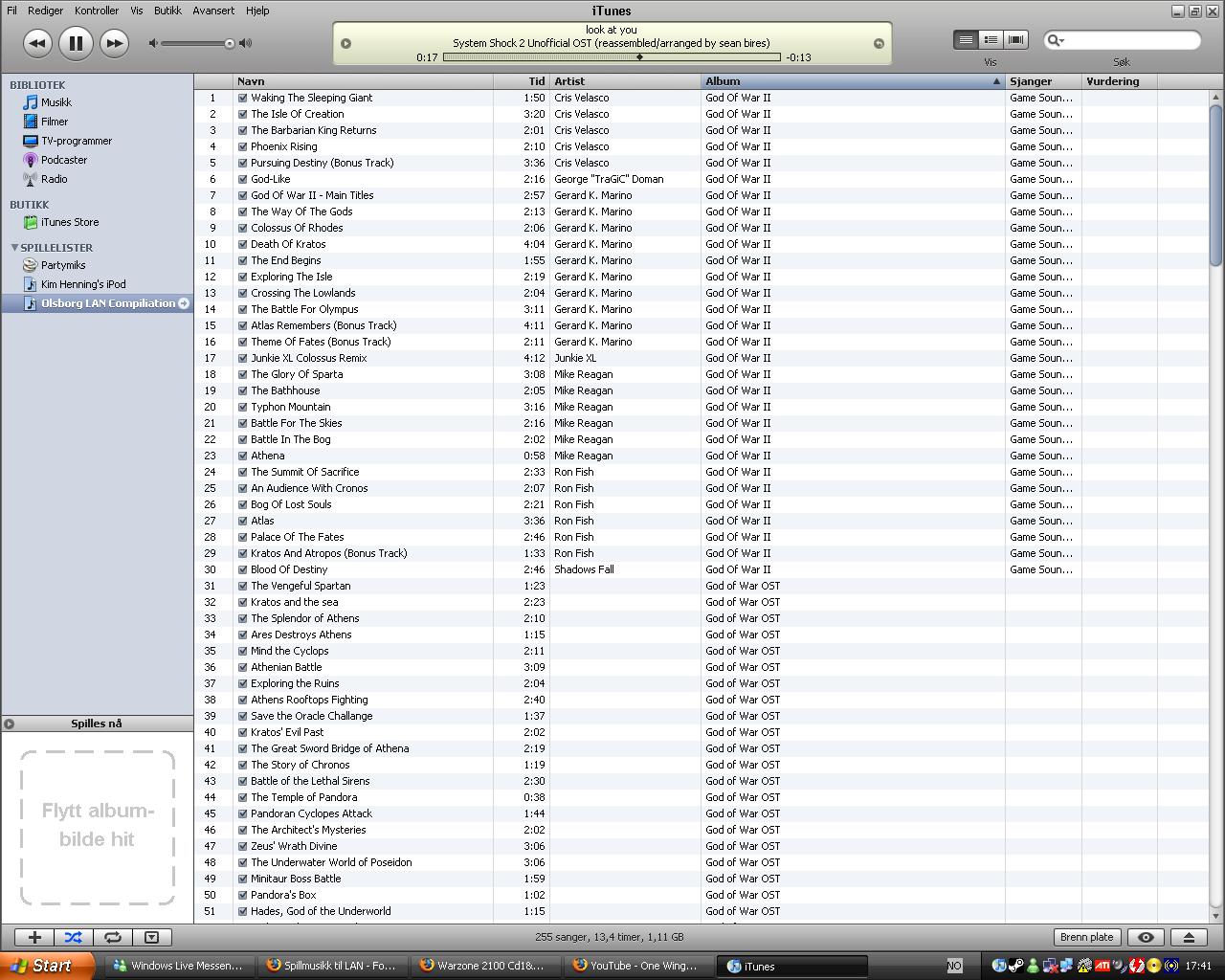Click the play arrow in the display panel
Screen dimensions: 1225x980
pos(345,43)
